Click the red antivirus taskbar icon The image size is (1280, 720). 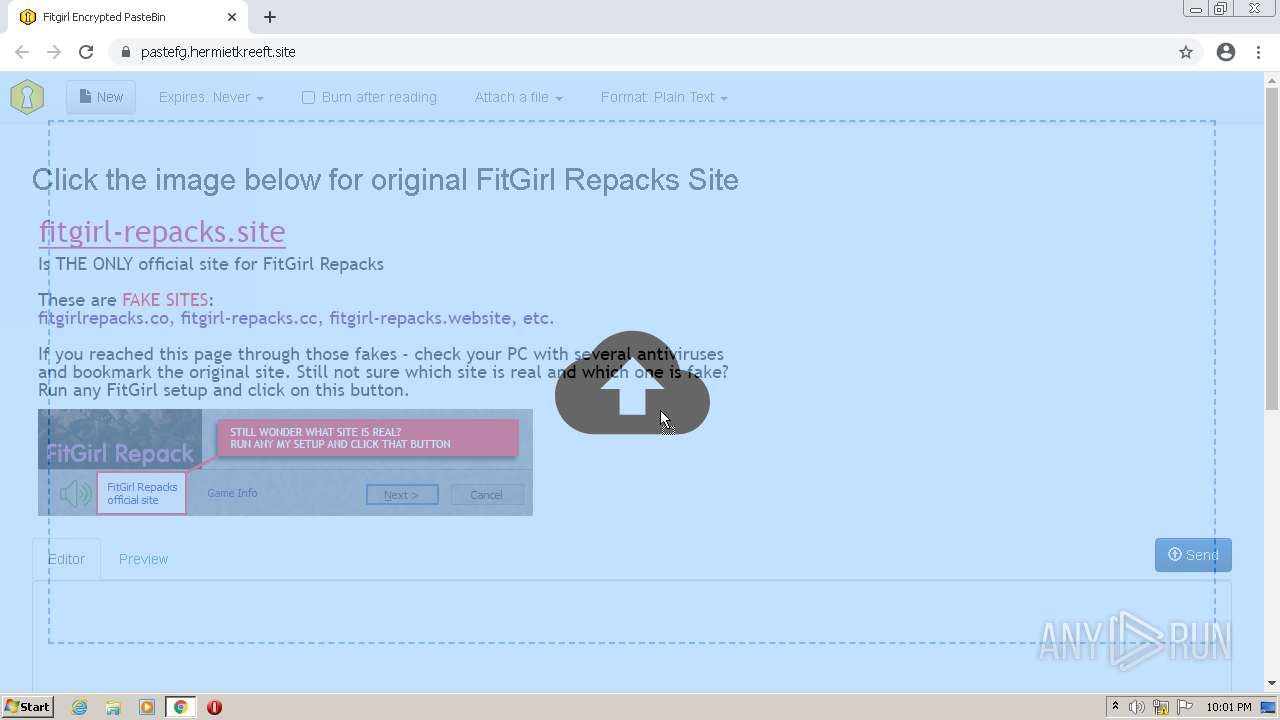coord(214,707)
